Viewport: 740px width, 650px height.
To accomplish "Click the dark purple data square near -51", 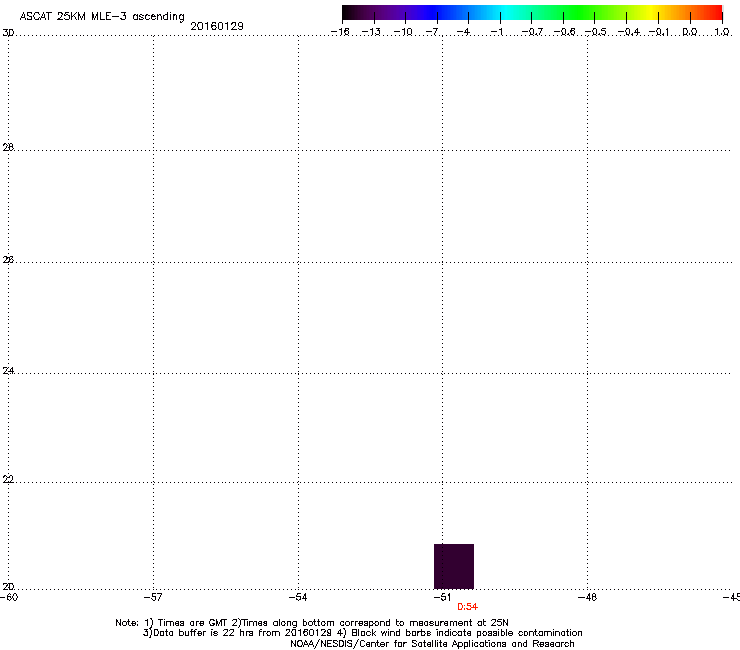I will tap(454, 566).
